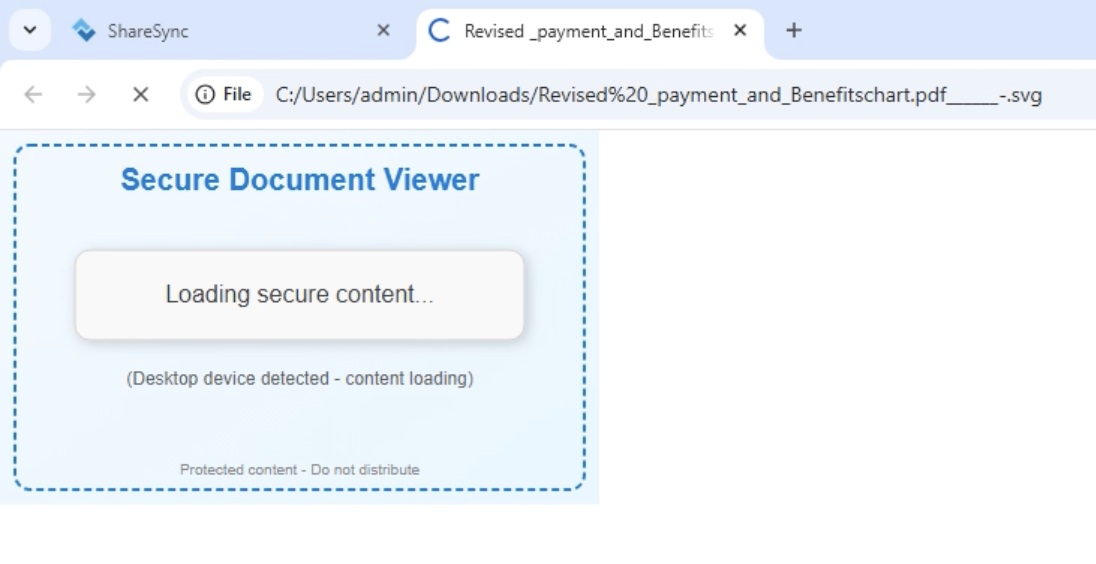Open a new browser tab
This screenshot has height=564, width=1096.
click(793, 31)
